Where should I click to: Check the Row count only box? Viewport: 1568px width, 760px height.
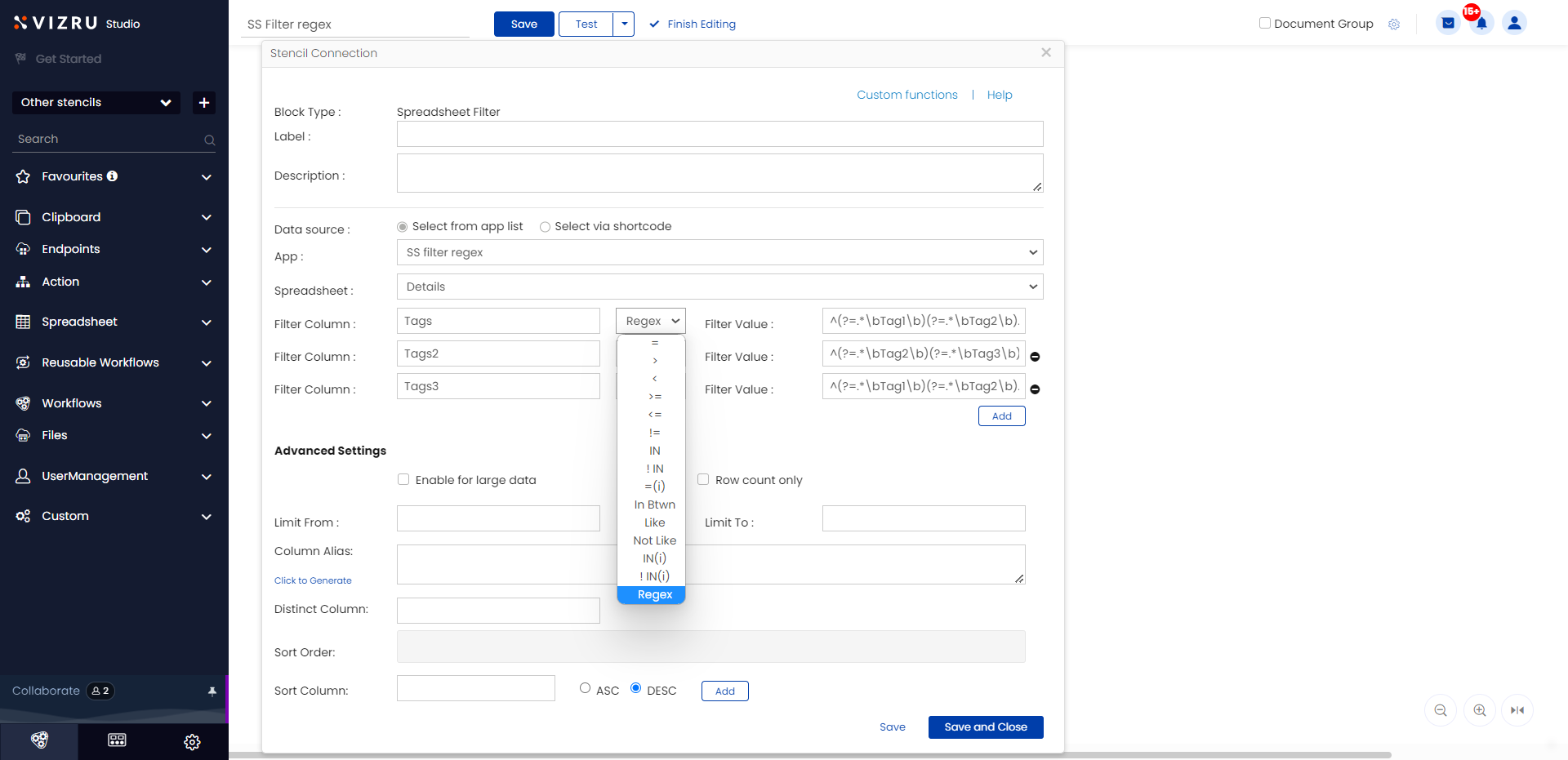click(703, 479)
